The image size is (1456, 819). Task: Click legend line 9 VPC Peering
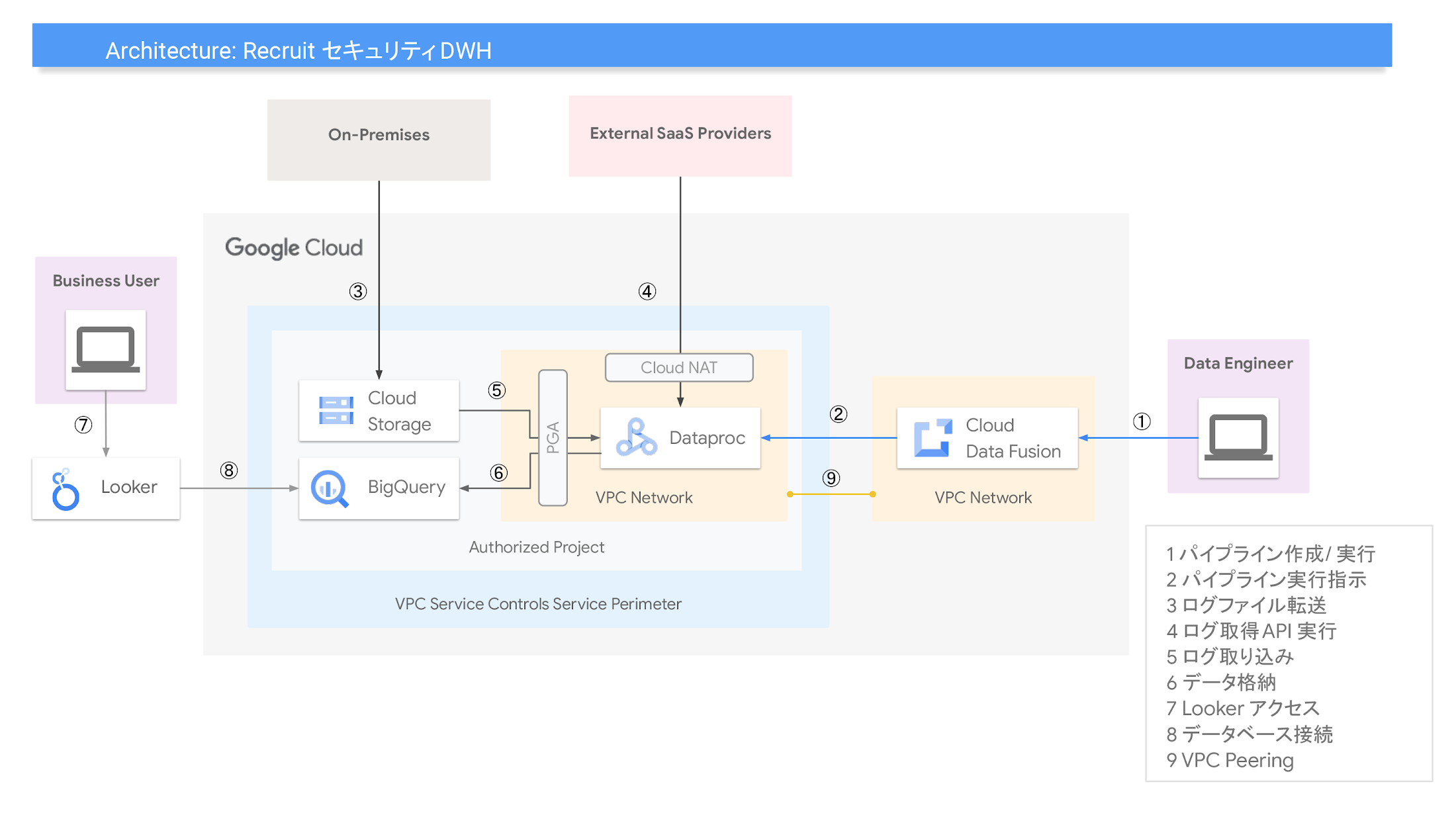click(x=1230, y=760)
